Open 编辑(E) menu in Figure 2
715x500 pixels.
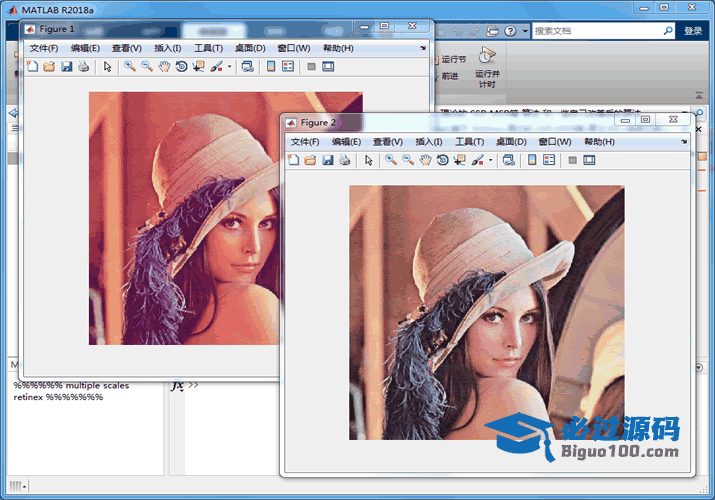(x=347, y=142)
